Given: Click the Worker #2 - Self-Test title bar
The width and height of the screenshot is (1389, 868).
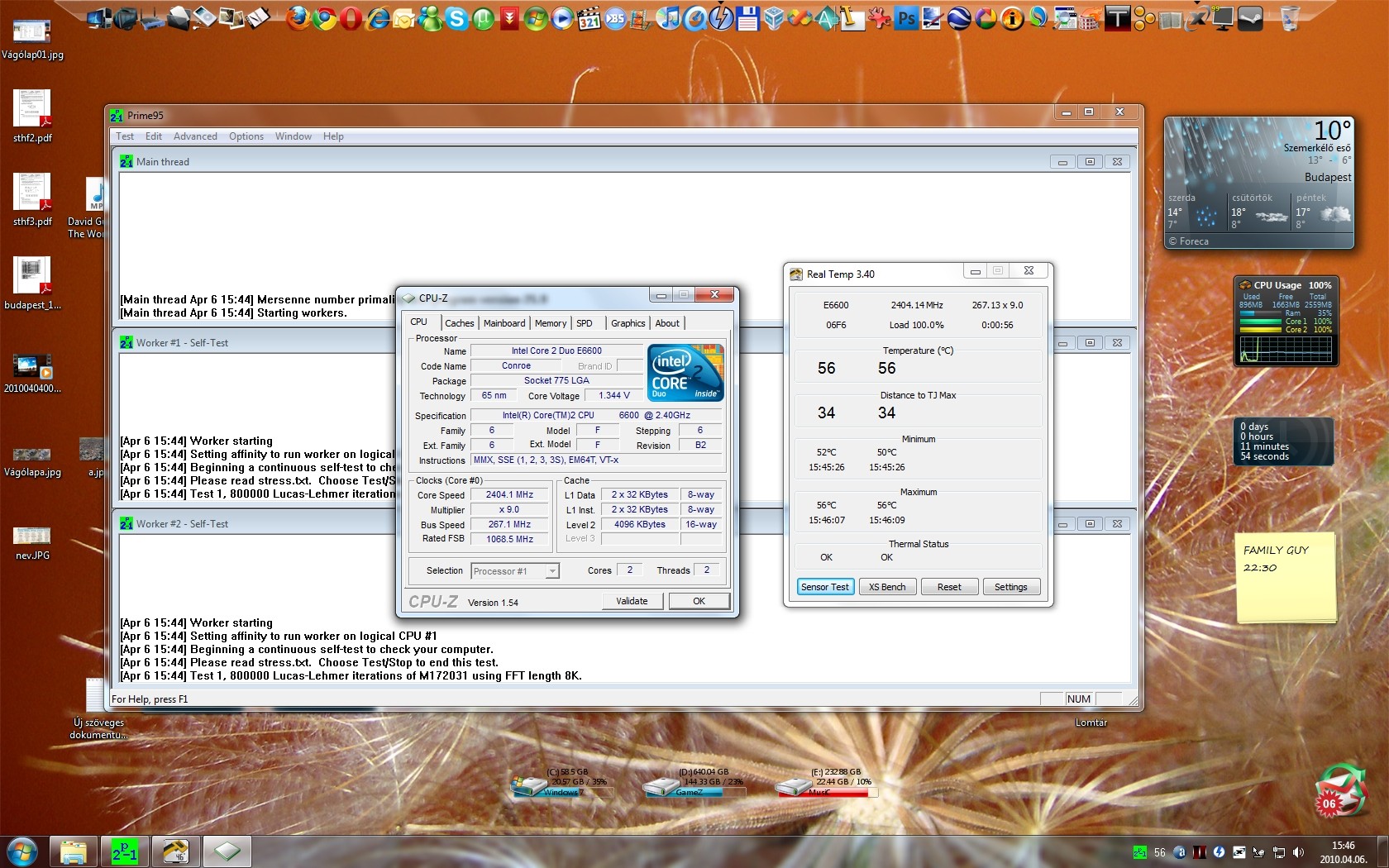Looking at the screenshot, I should point(624,523).
